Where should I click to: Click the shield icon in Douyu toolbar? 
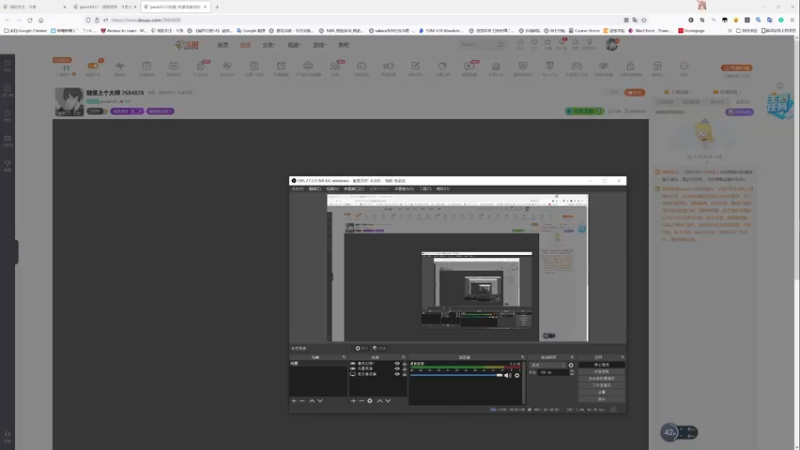(522, 66)
